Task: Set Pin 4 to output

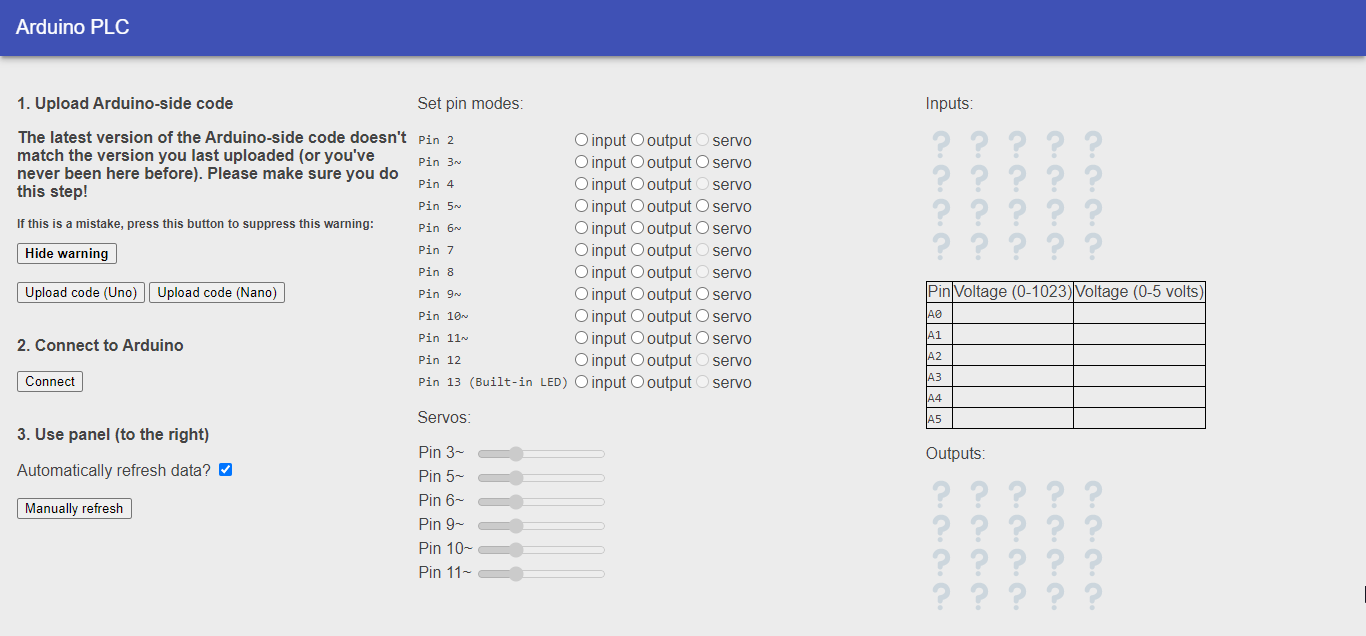Action: tap(637, 184)
